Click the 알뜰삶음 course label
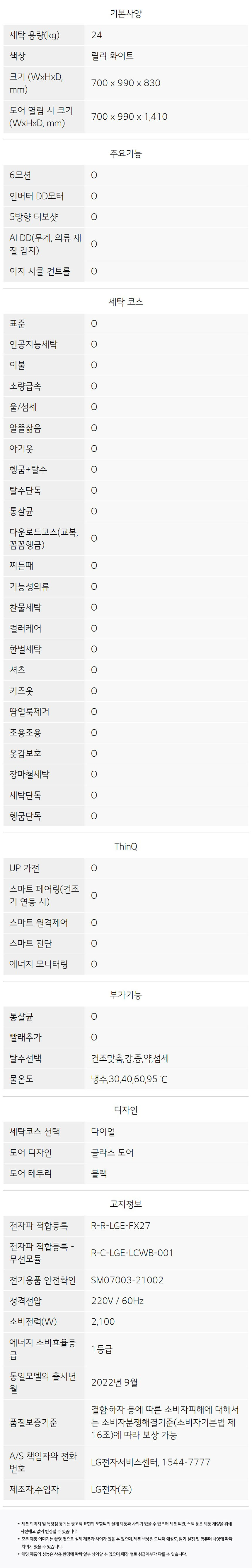Viewport: 252px width, 1568px height. (25, 428)
